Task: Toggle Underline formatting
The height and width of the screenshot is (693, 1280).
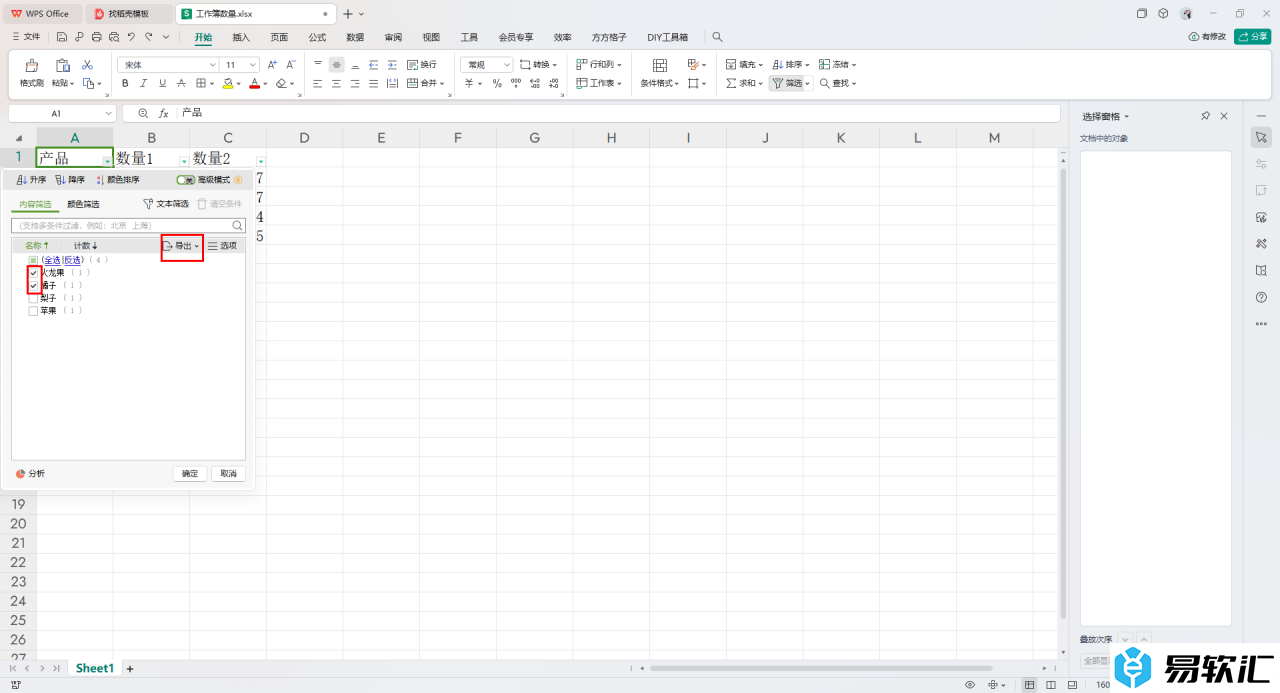Action: click(x=163, y=83)
